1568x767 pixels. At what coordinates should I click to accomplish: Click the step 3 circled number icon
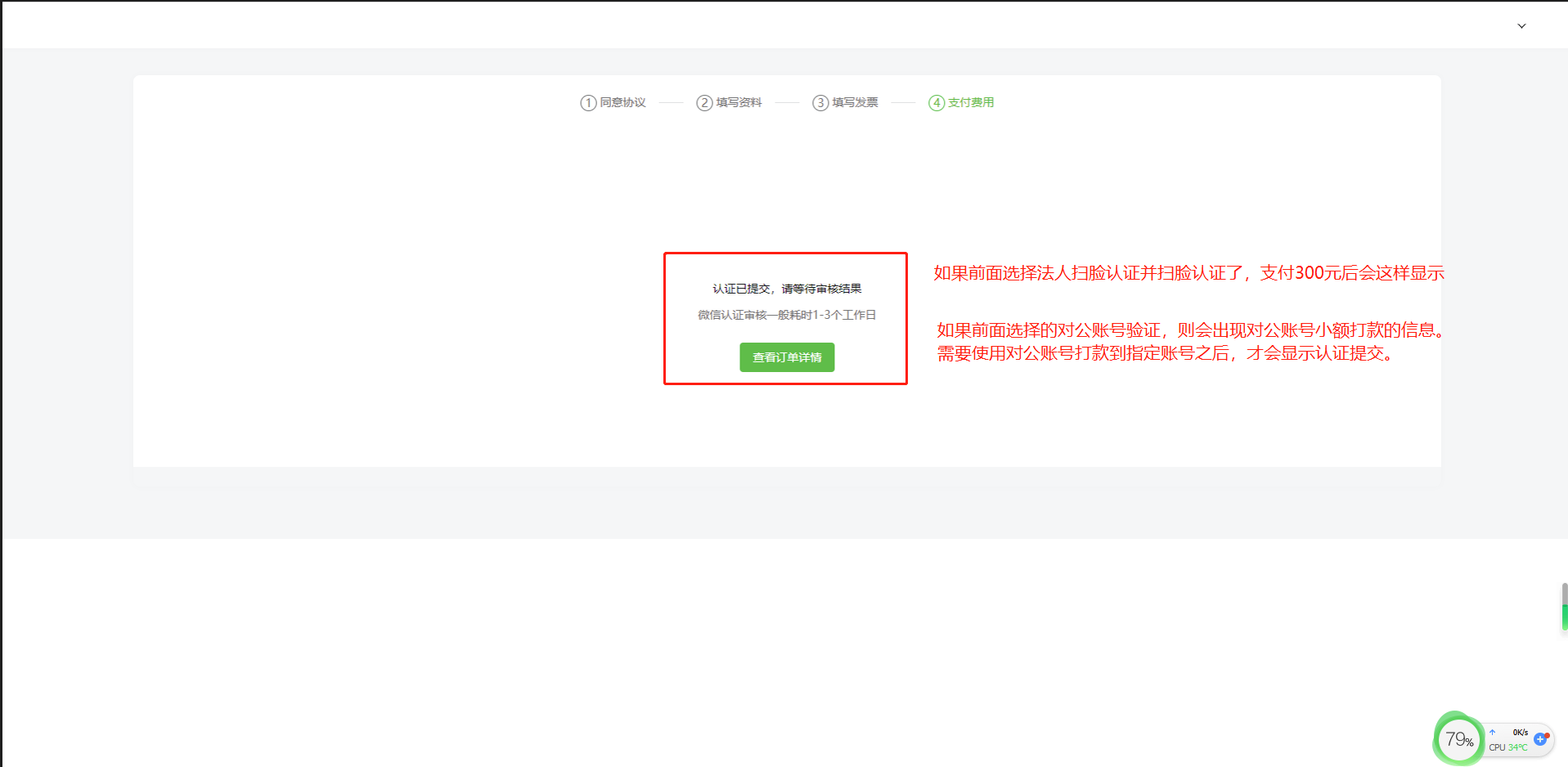[x=820, y=103]
